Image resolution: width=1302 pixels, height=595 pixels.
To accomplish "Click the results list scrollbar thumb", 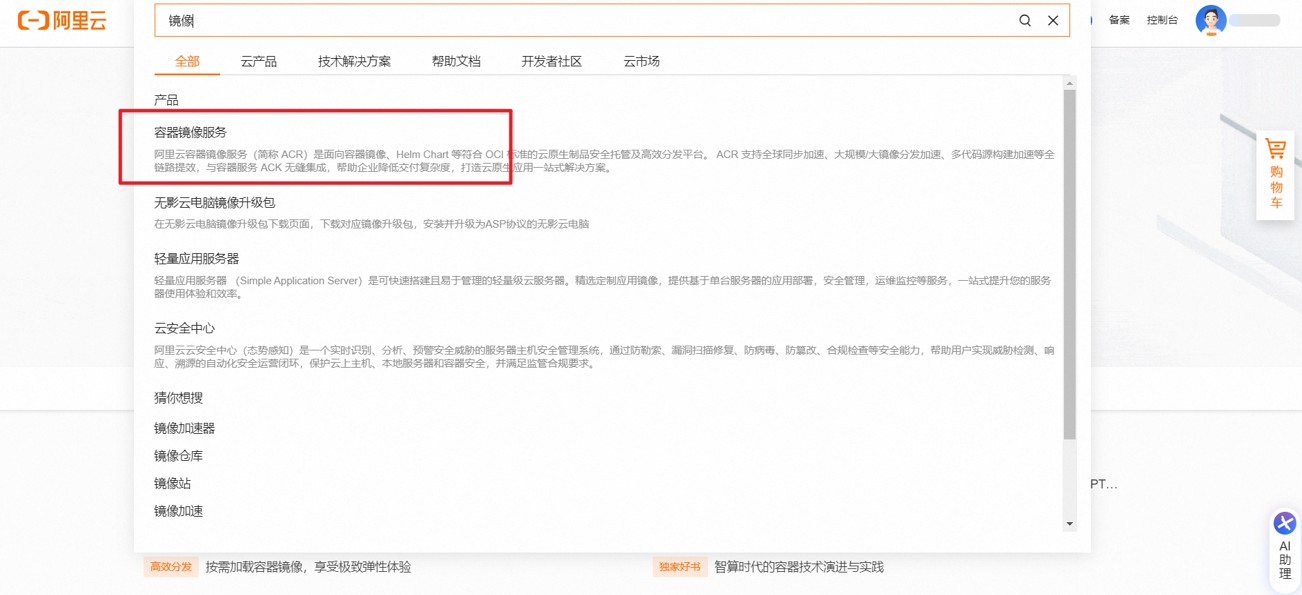I will (1070, 265).
